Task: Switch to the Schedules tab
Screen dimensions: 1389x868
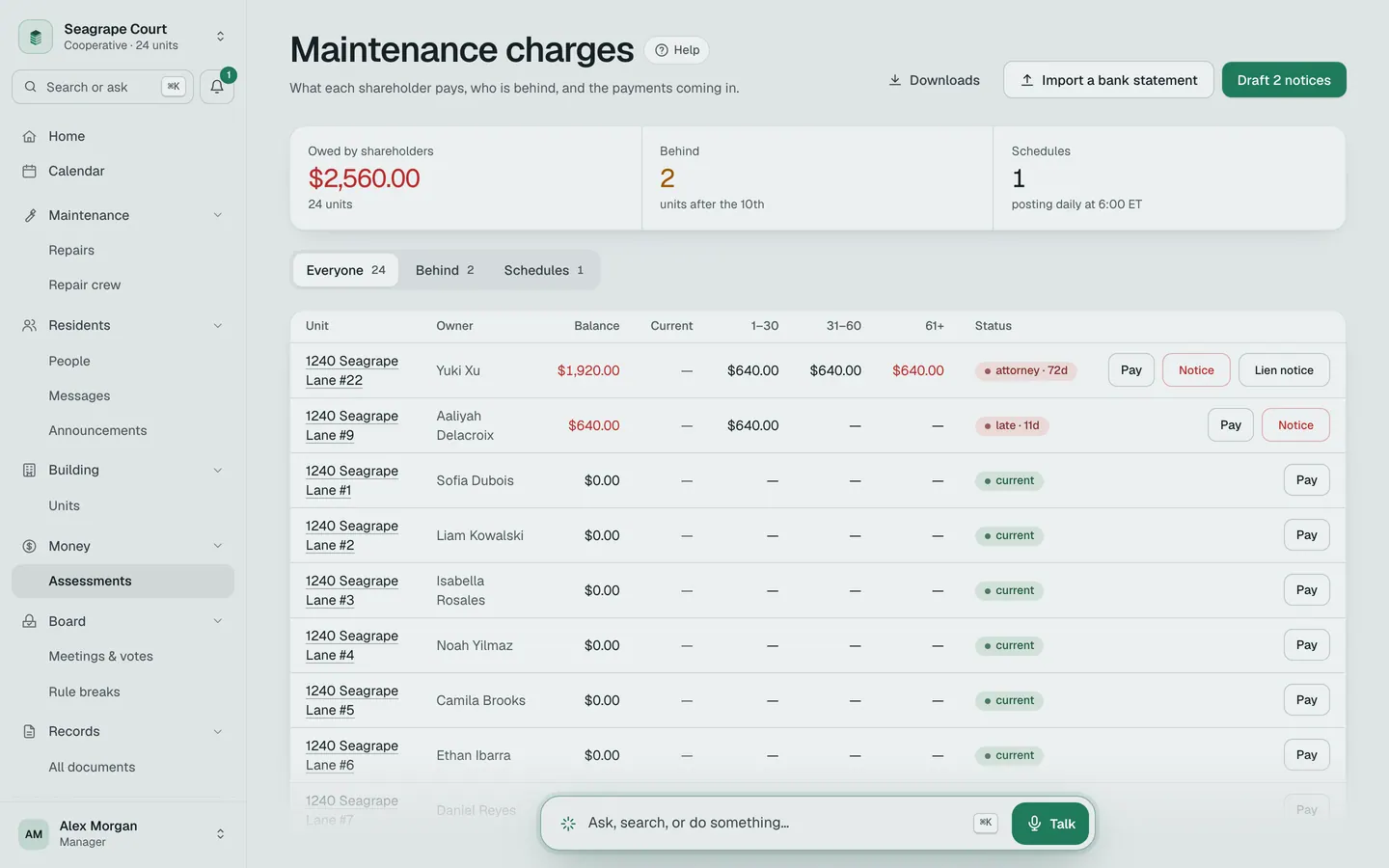Action: click(x=544, y=270)
